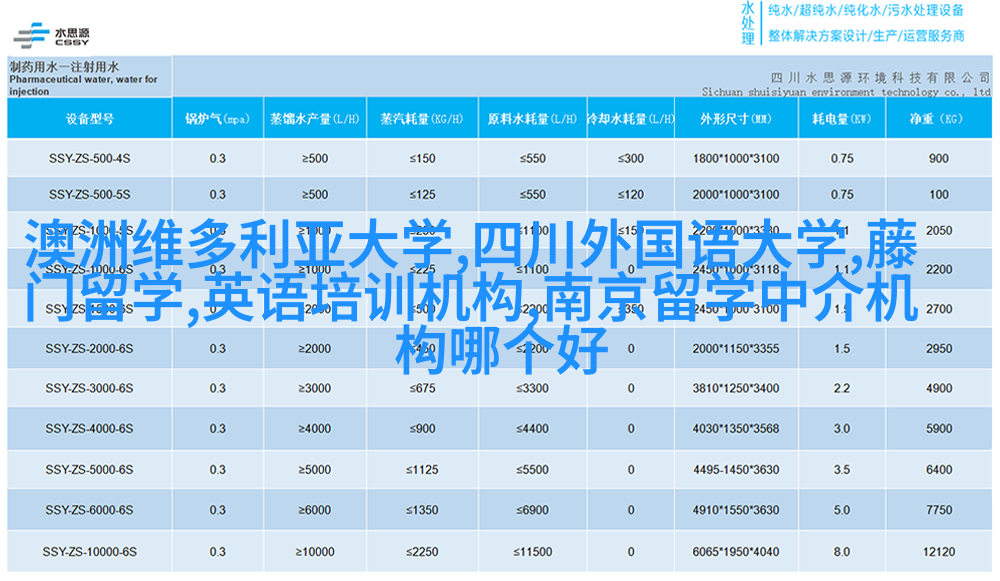Image resolution: width=1000 pixels, height=581 pixels.
Task: Click the ≥4000 distilled water output value
Action: click(x=315, y=429)
